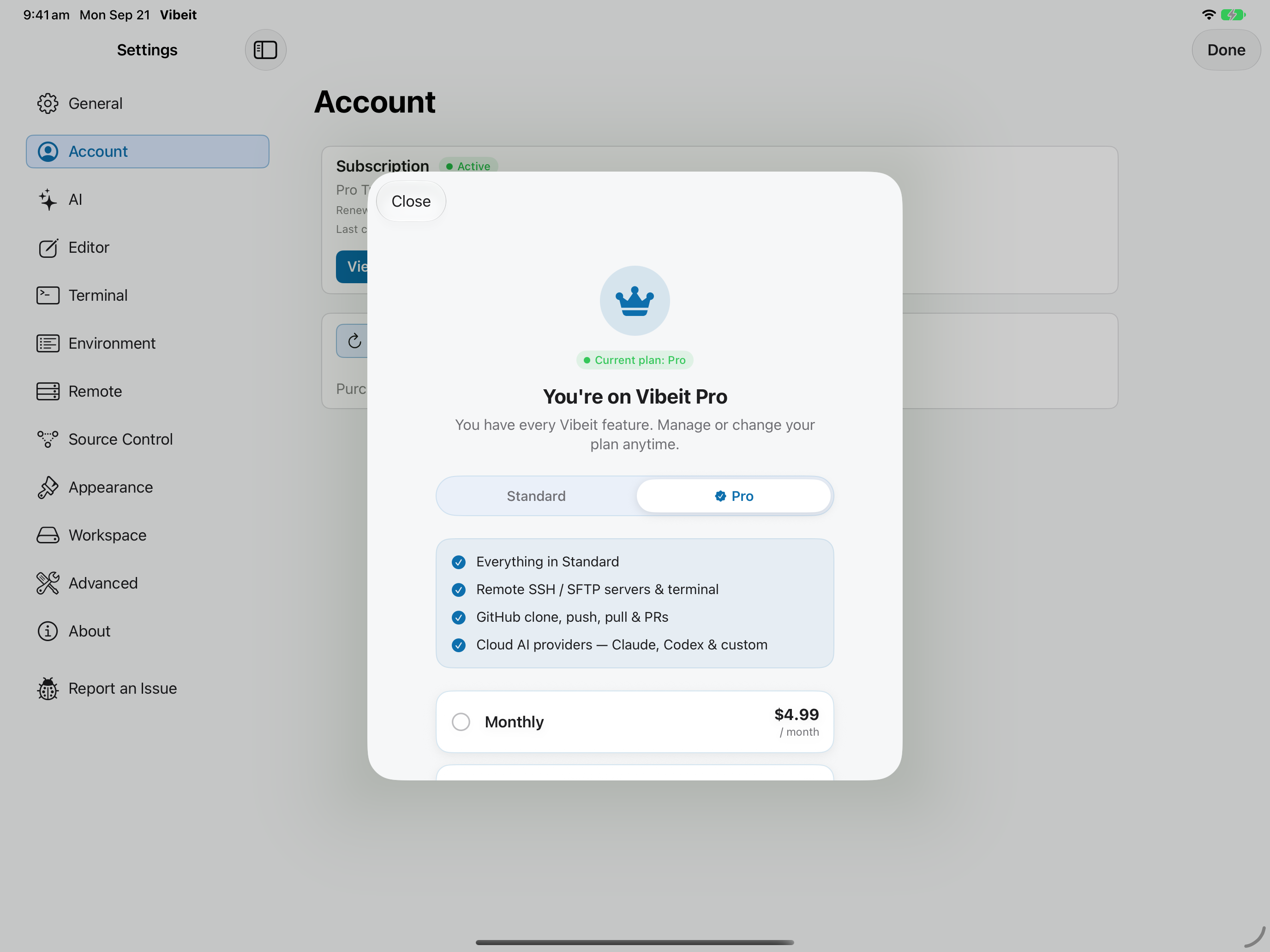Tap the Done button

[1226, 50]
